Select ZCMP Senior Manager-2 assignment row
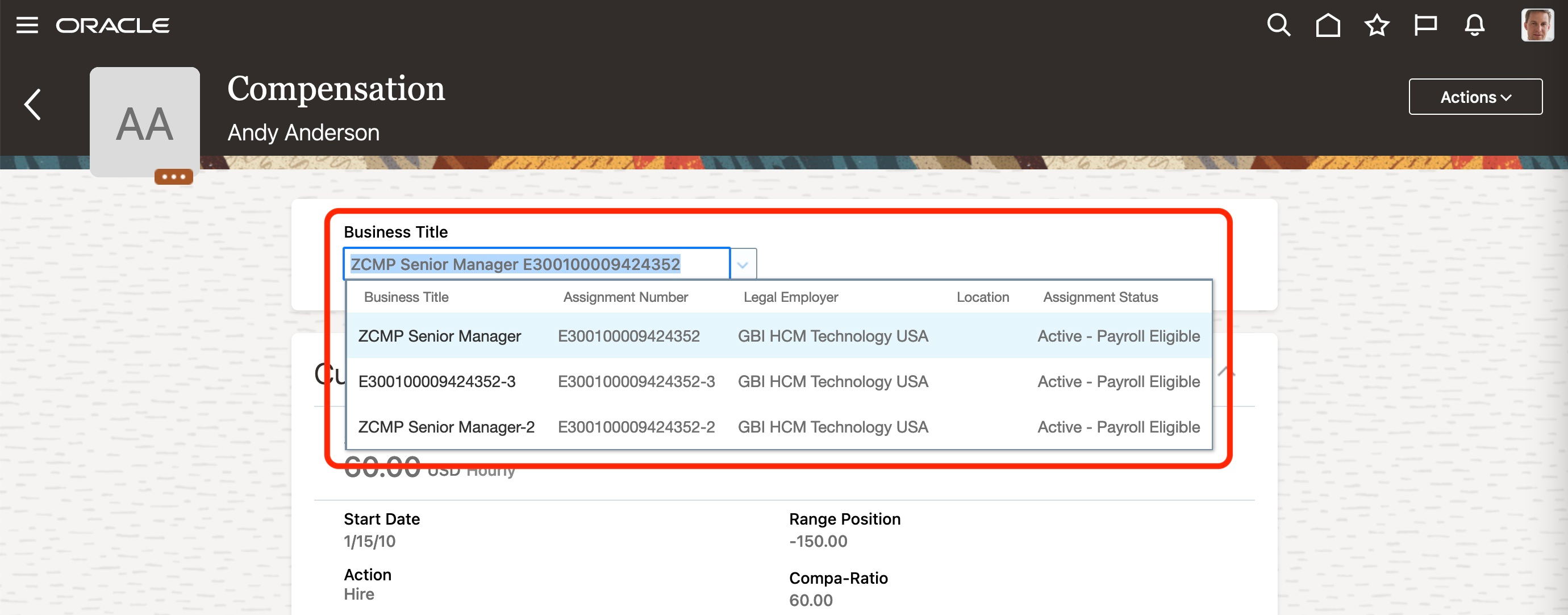The width and height of the screenshot is (1568, 615). tap(778, 427)
